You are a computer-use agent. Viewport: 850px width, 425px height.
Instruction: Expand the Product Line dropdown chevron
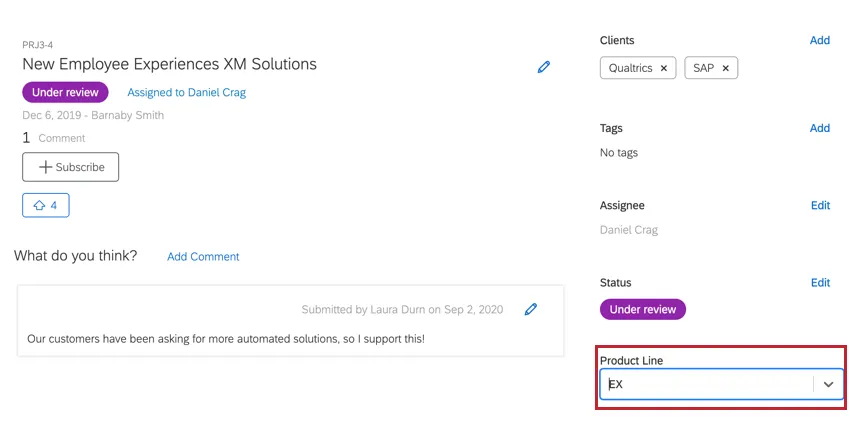pos(828,384)
